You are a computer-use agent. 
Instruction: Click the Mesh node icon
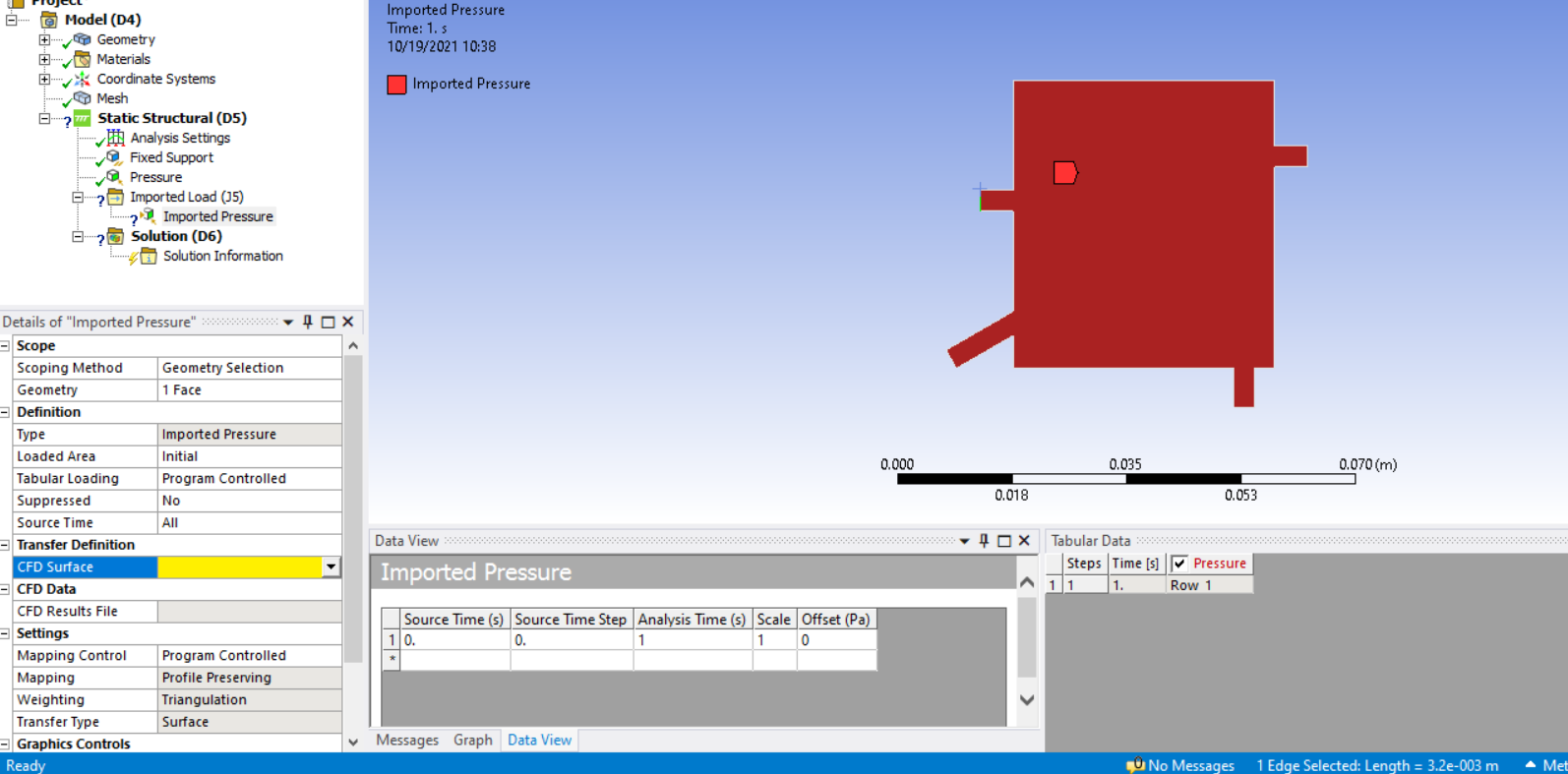(82, 98)
